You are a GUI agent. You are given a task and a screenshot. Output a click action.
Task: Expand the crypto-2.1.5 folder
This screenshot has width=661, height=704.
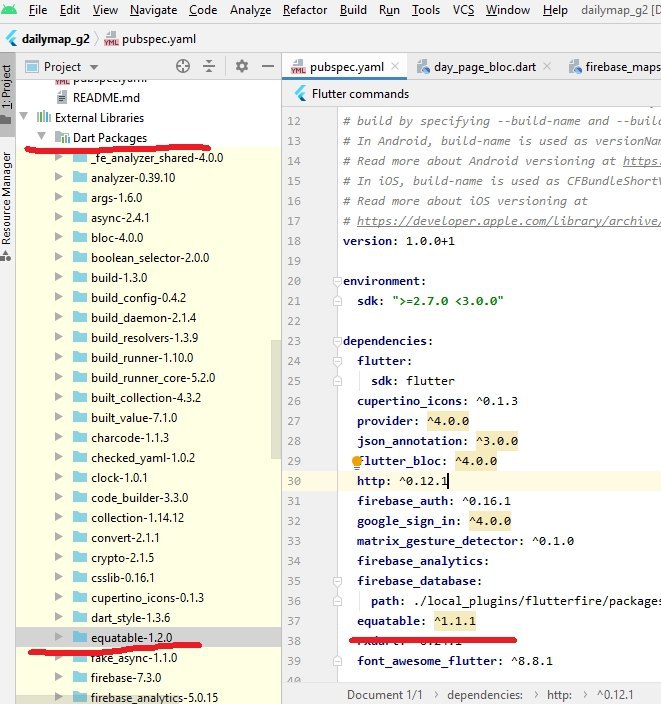pos(58,556)
